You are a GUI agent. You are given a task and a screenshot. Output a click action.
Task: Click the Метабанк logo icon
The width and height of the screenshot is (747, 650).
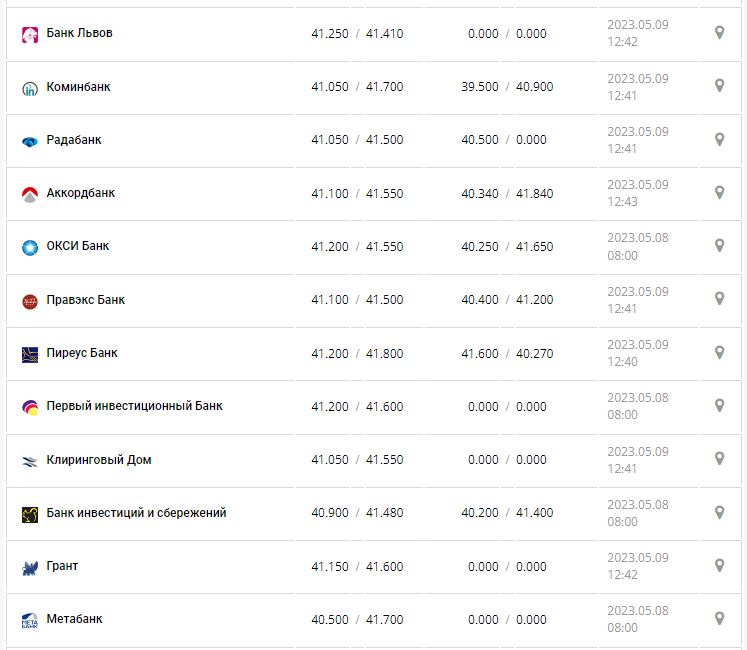tap(29, 621)
